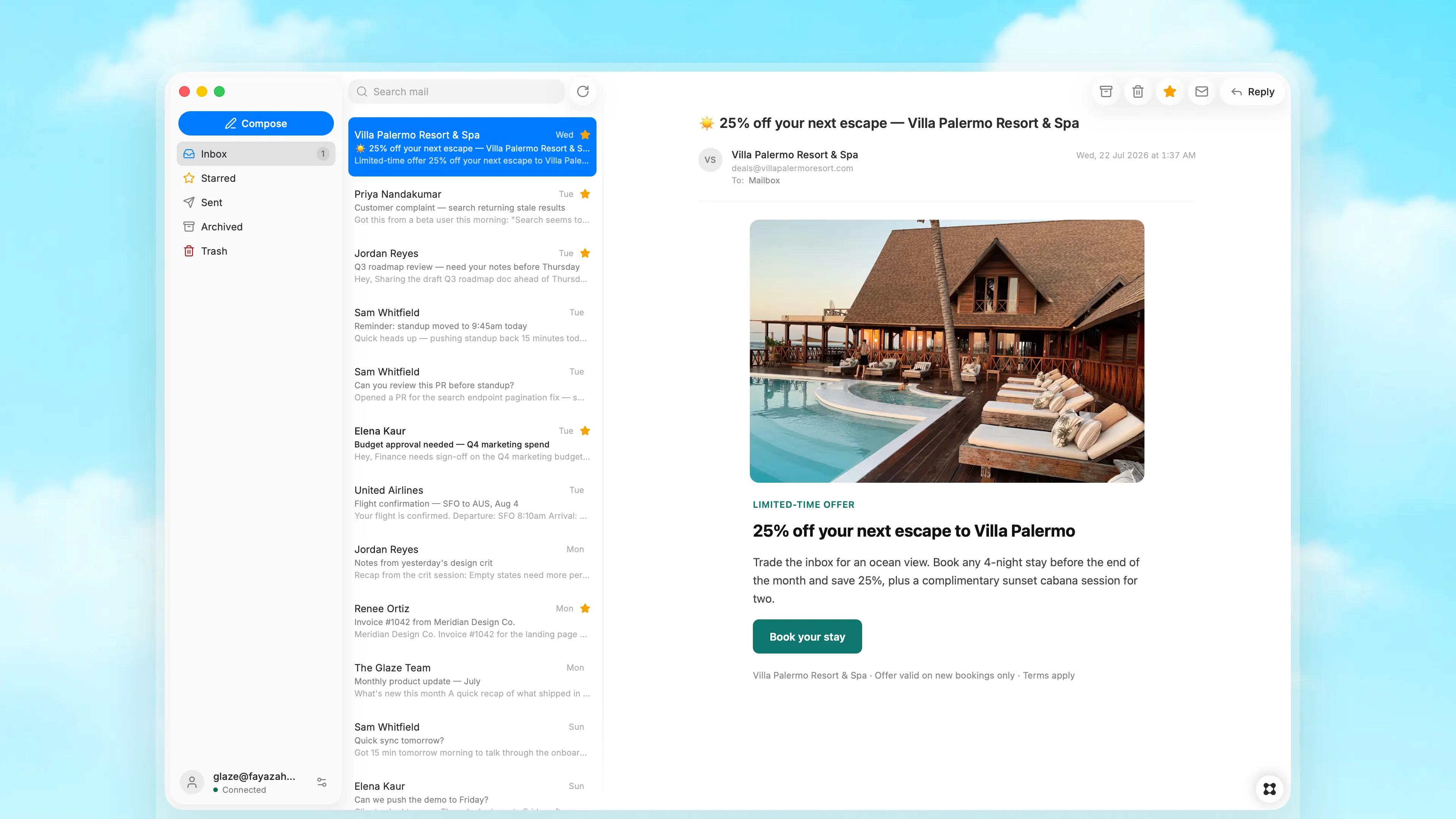Open Elena Kaur budget approval email
Screen dimensions: 1456x819
click(x=472, y=443)
